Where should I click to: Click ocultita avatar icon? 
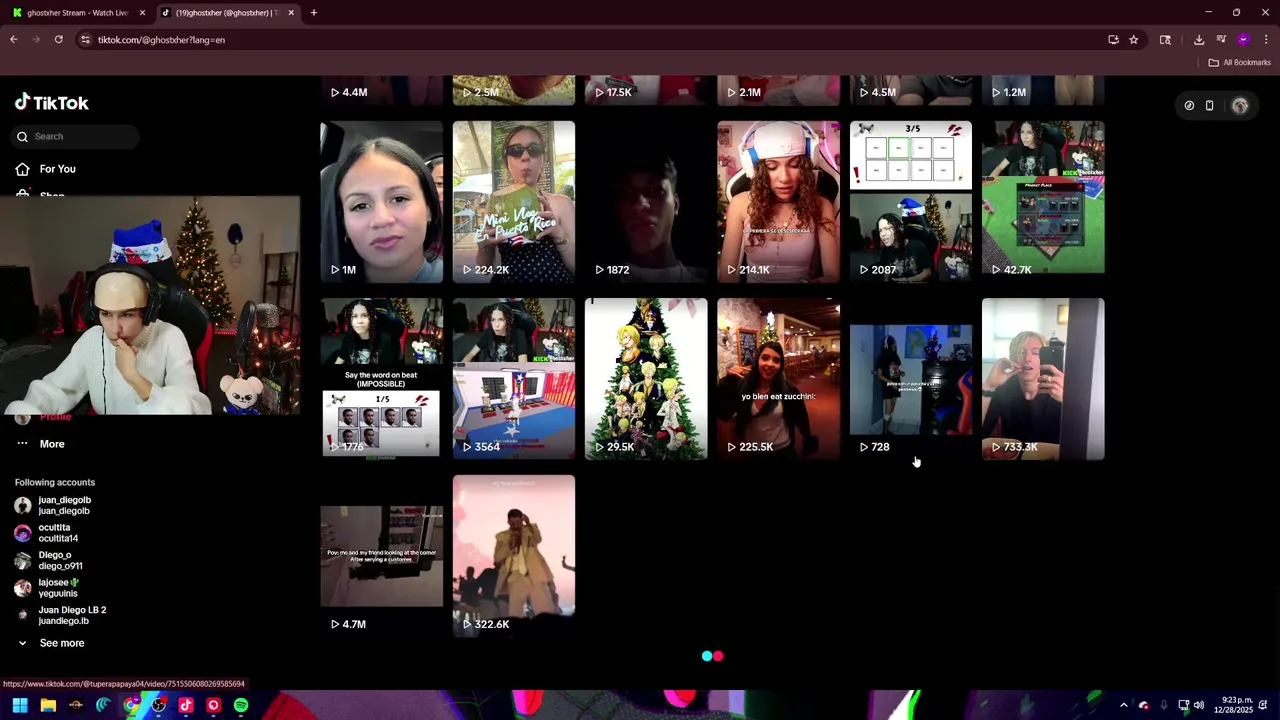pos(22,533)
